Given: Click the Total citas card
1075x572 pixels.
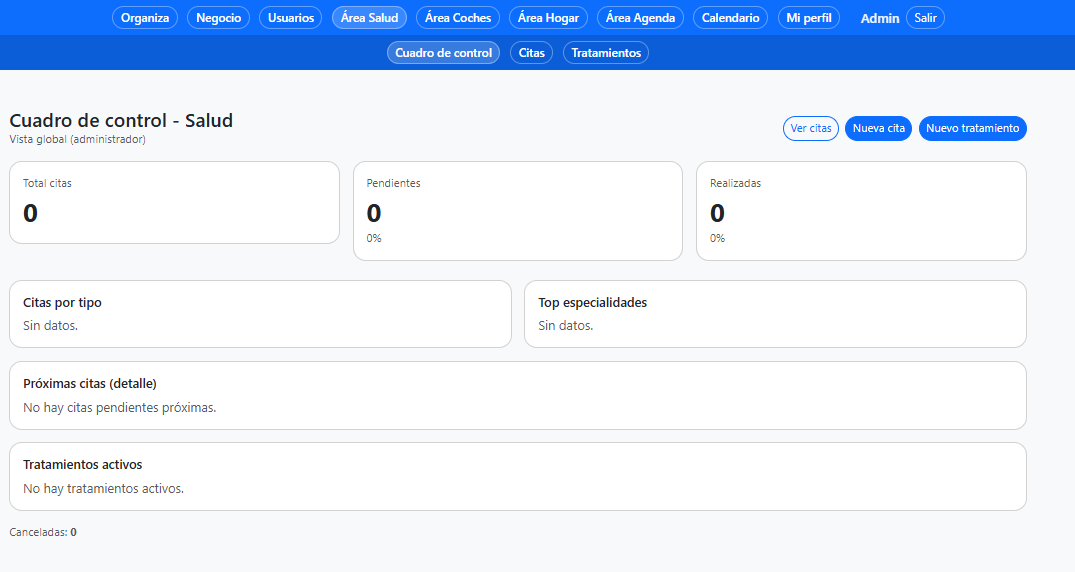Looking at the screenshot, I should coord(174,203).
